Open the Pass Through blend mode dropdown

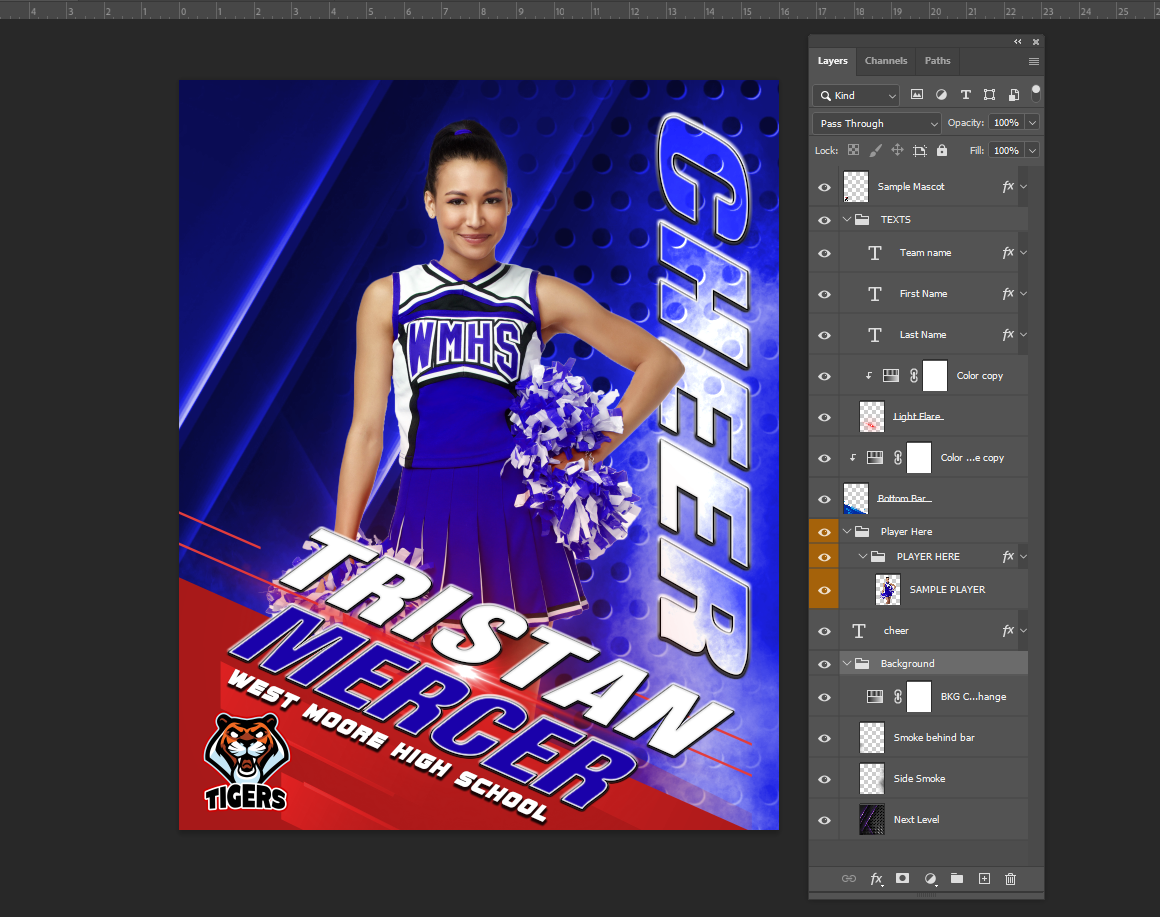(877, 123)
